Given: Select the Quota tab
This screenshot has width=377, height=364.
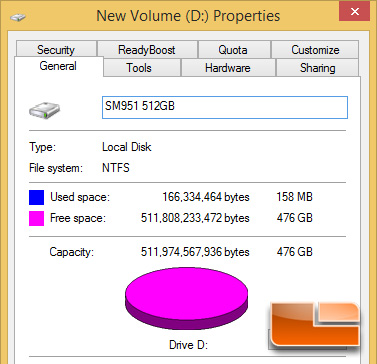Looking at the screenshot, I should [x=234, y=49].
